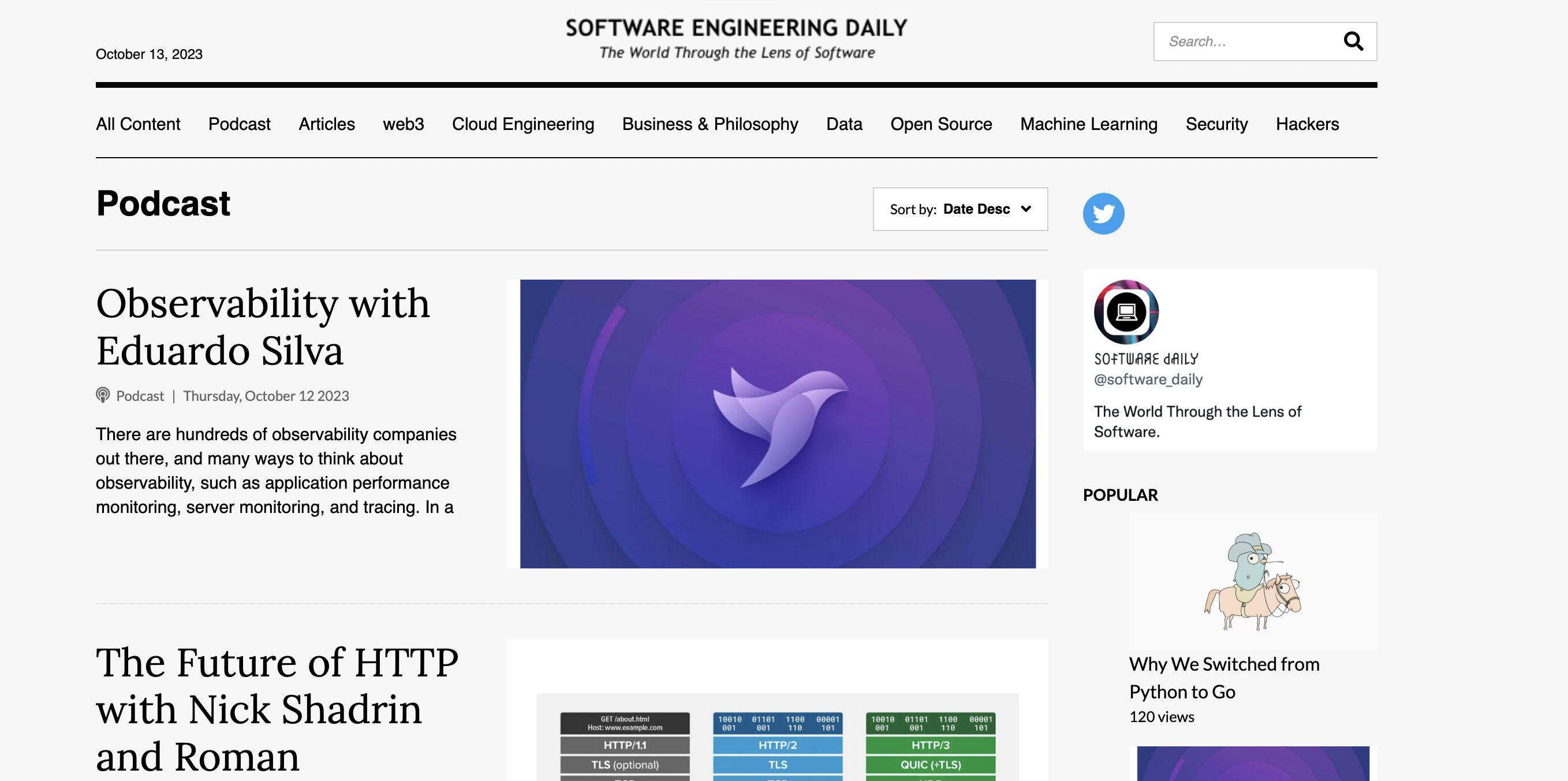
Task: Open Why We Switched from Python to Go
Action: tap(1224, 678)
